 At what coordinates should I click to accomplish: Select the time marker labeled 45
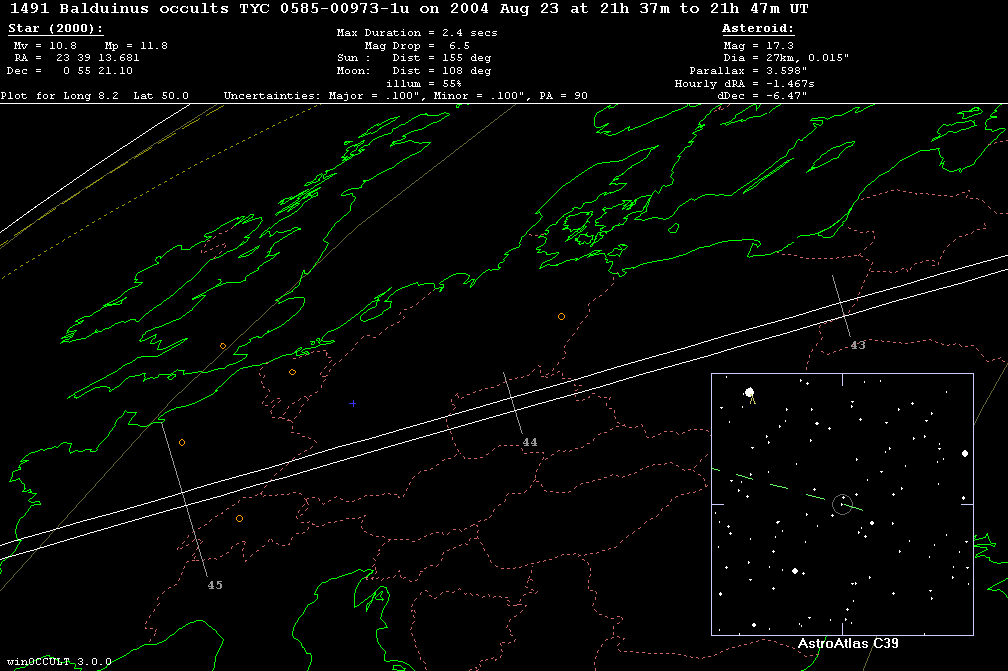click(x=215, y=585)
